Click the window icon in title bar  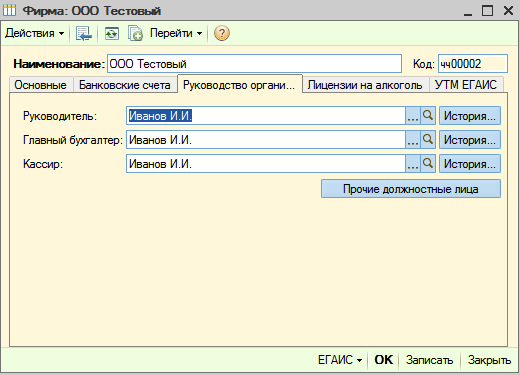click(x=9, y=10)
